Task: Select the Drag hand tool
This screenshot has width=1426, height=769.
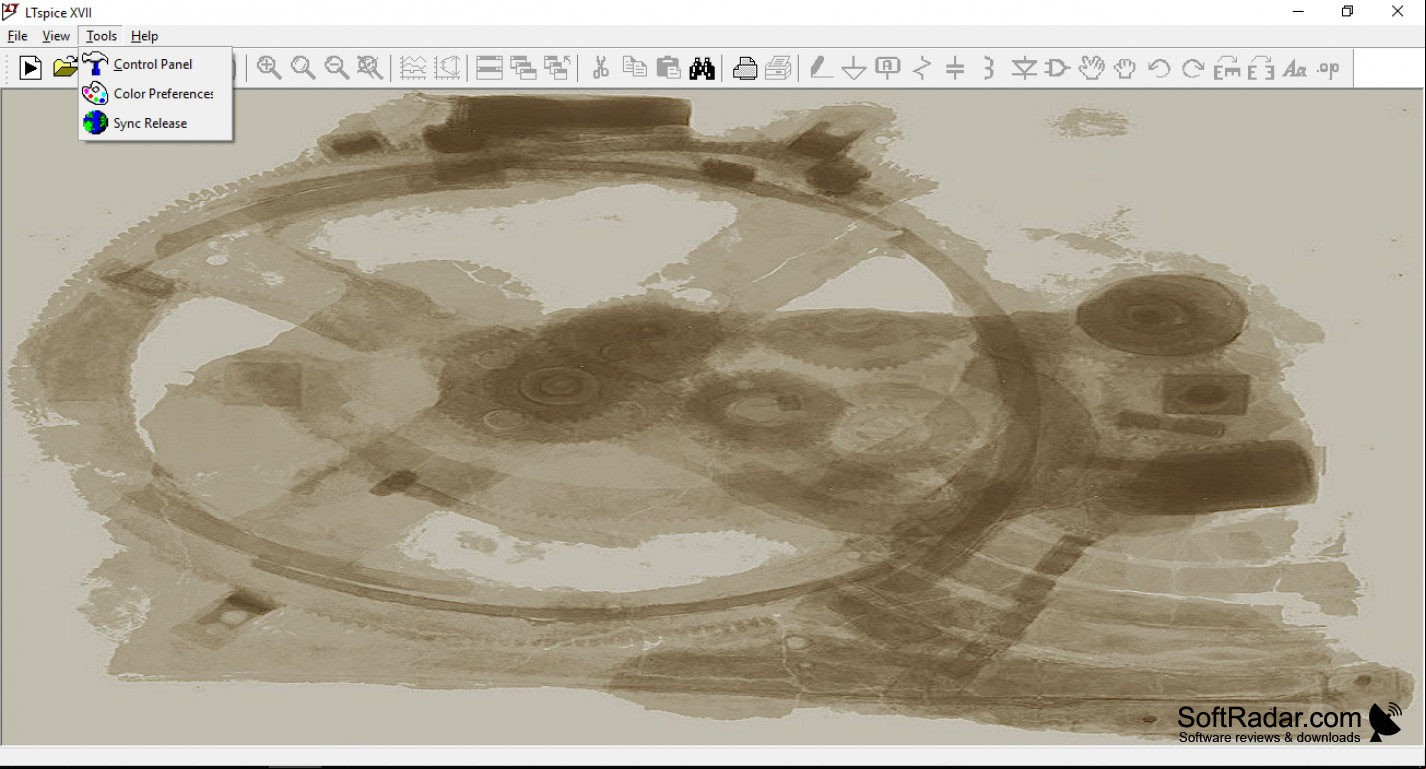Action: [x=1125, y=68]
